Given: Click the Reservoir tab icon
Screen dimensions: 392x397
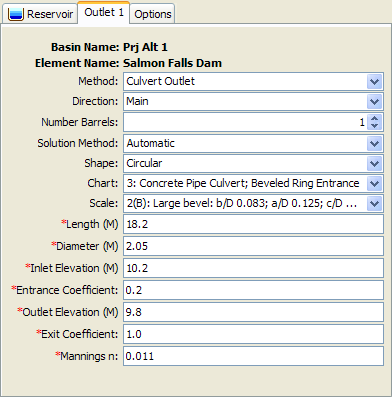Looking at the screenshot, I should [16, 14].
